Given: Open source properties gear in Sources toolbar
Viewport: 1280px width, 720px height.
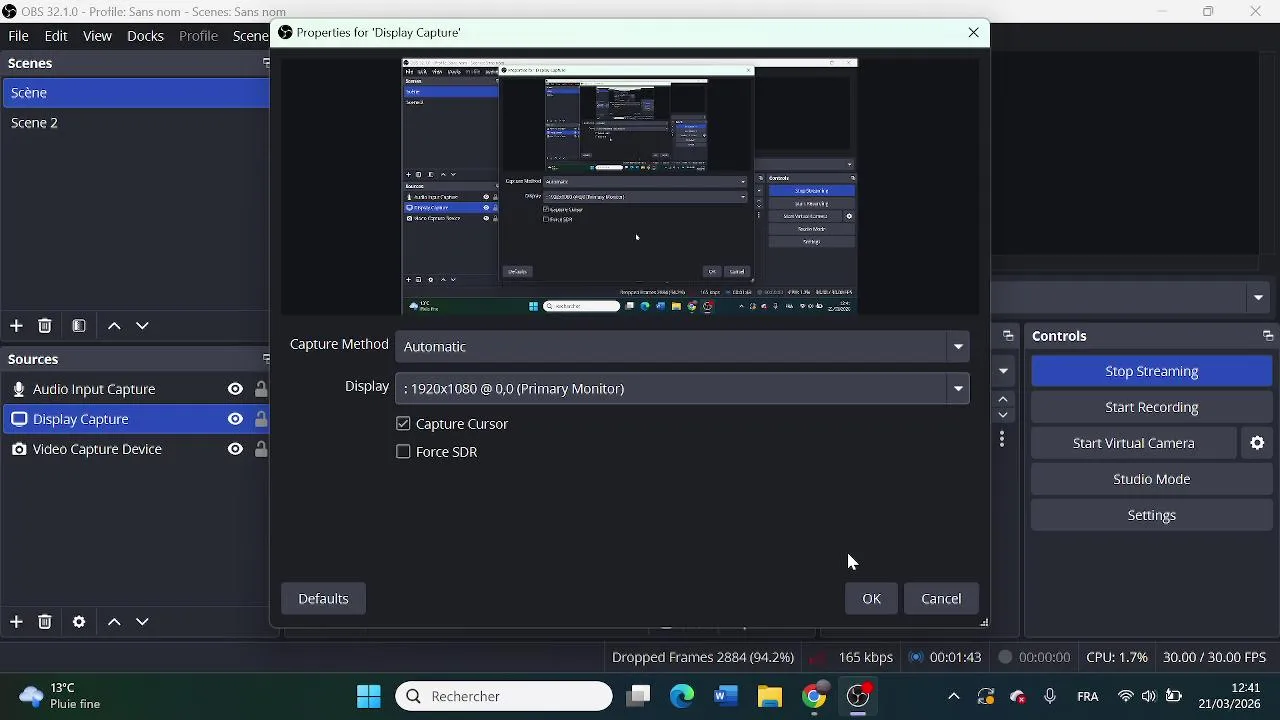Looking at the screenshot, I should 79,622.
